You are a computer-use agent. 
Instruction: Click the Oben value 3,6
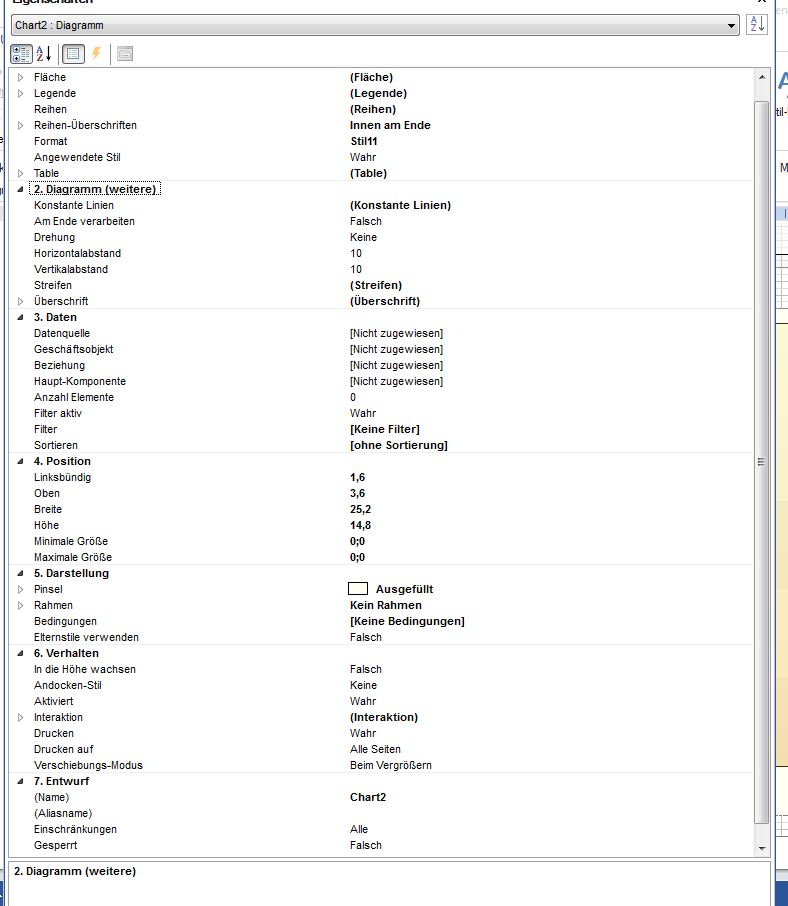tap(358, 493)
